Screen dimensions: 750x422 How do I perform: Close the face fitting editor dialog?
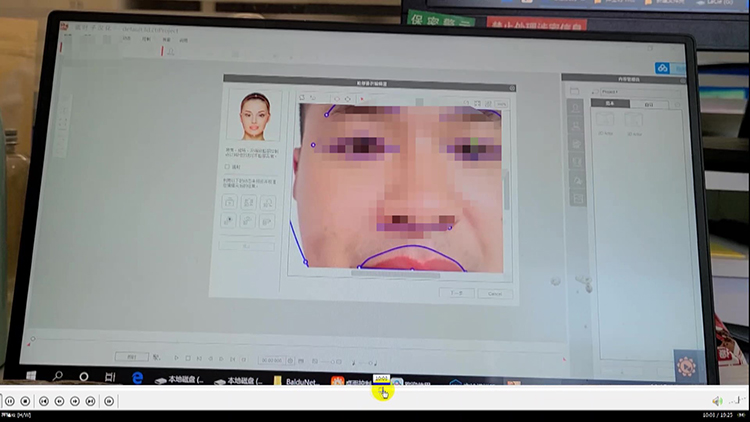click(x=512, y=88)
